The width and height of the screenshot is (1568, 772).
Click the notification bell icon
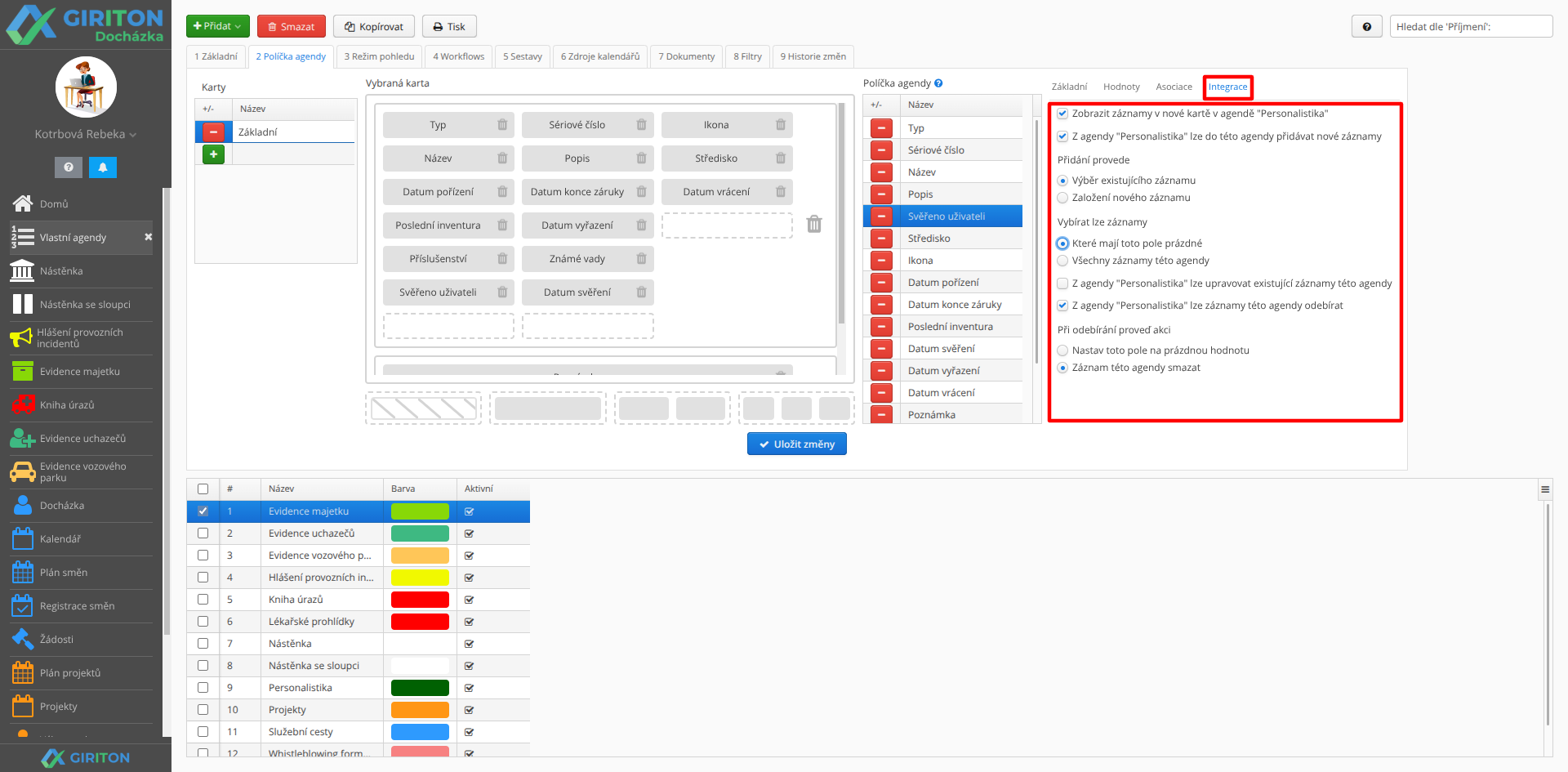(103, 167)
